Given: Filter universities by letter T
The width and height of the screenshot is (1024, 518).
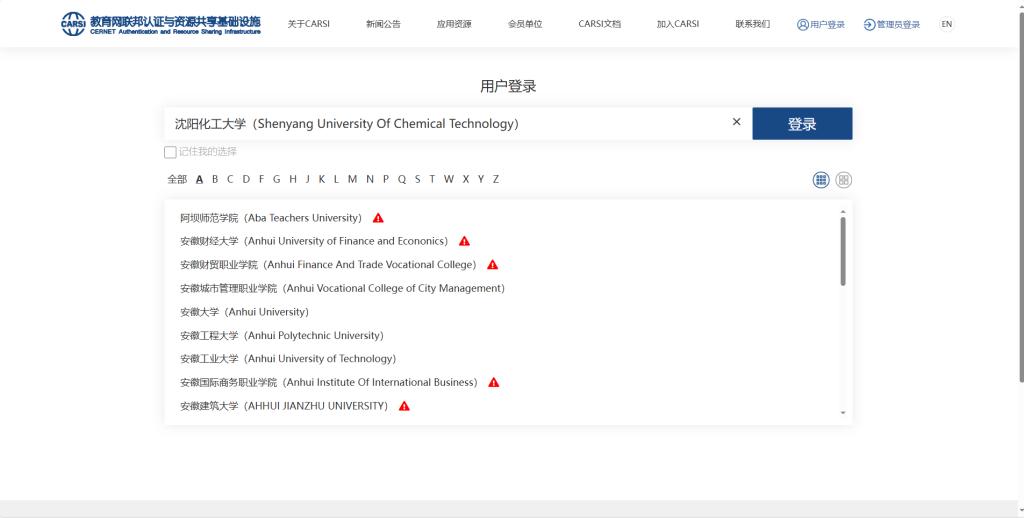Looking at the screenshot, I should click(432, 179).
